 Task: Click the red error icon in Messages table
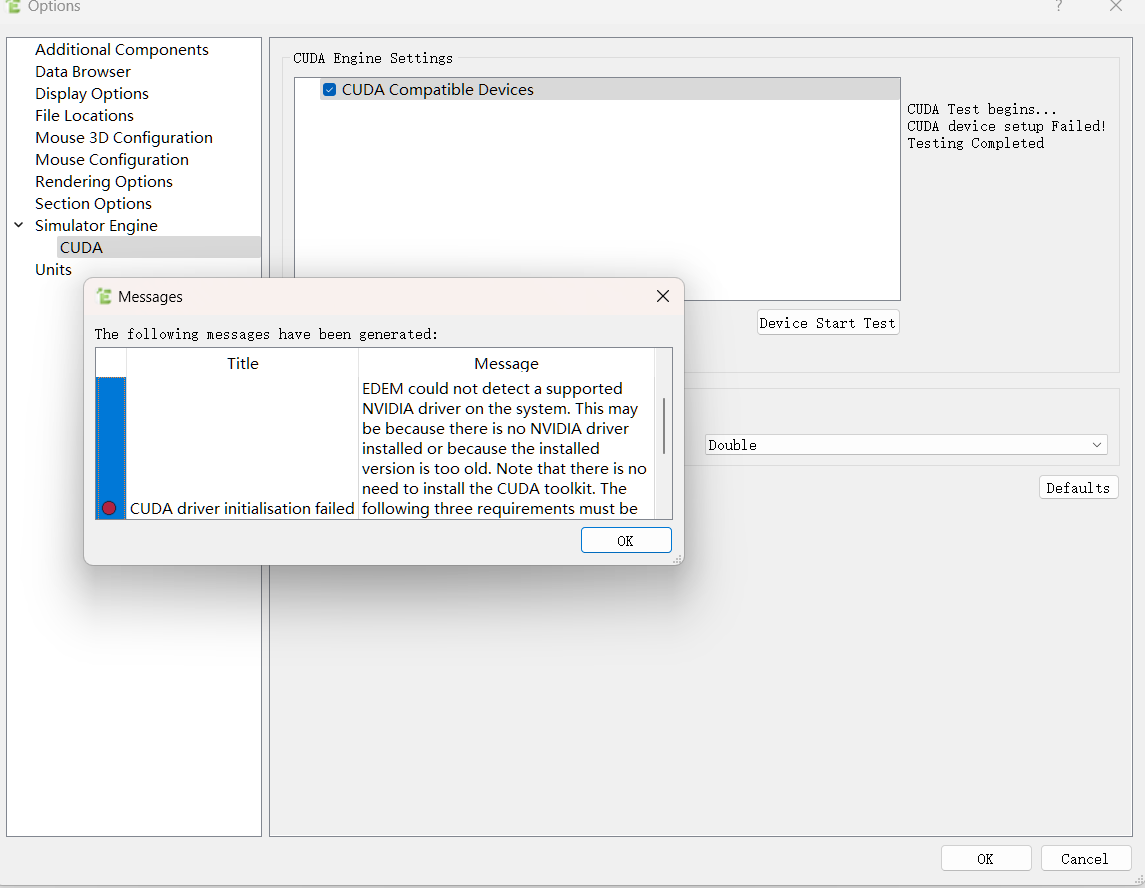pyautogui.click(x=109, y=508)
